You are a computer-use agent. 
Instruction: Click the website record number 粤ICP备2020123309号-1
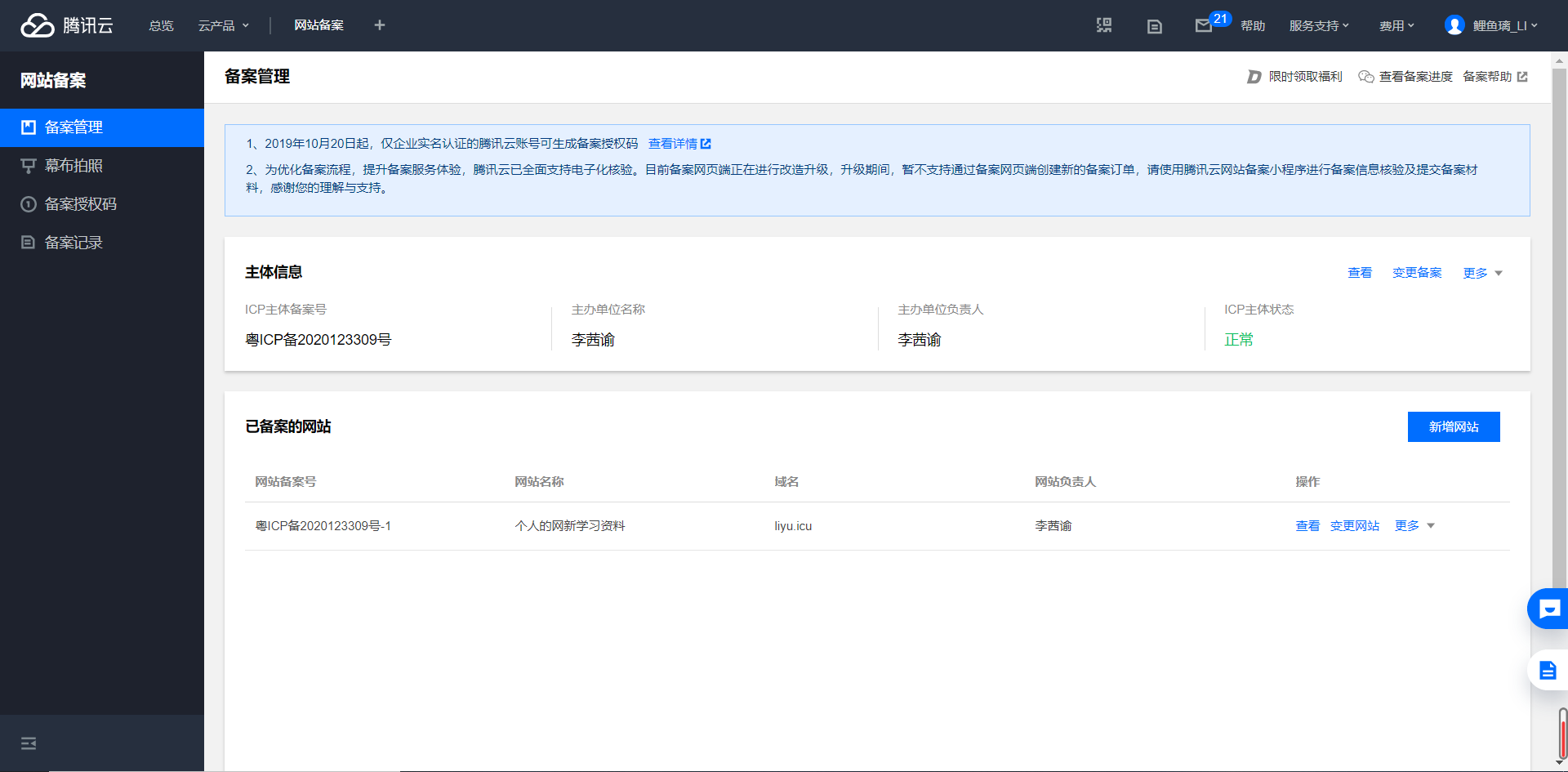pos(323,526)
